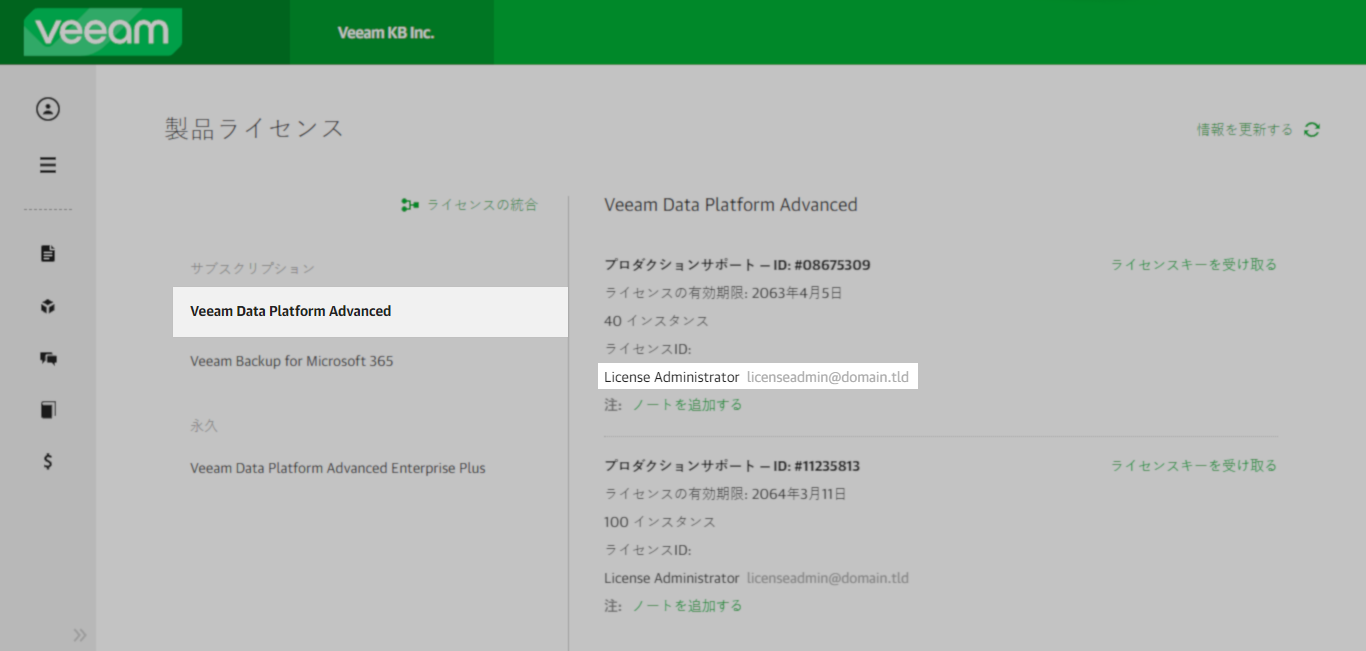Click the license merge icon

click(409, 205)
